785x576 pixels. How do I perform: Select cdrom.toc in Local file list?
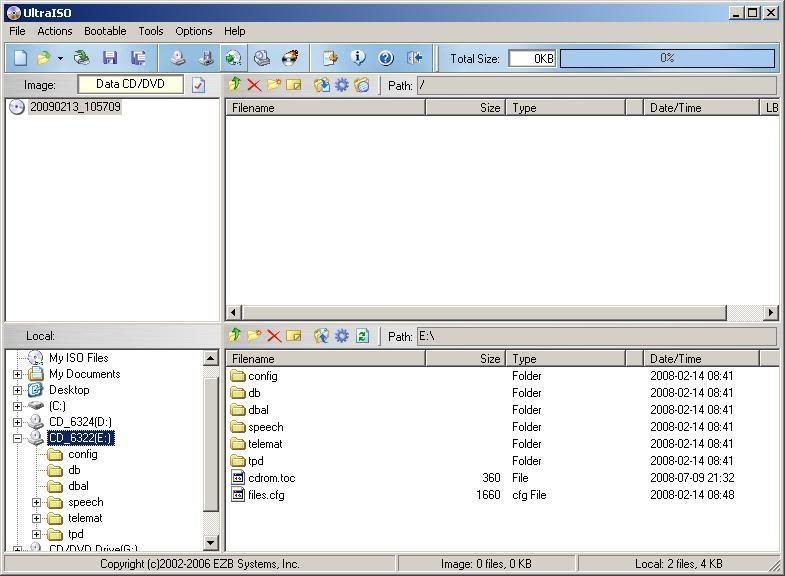click(272, 478)
